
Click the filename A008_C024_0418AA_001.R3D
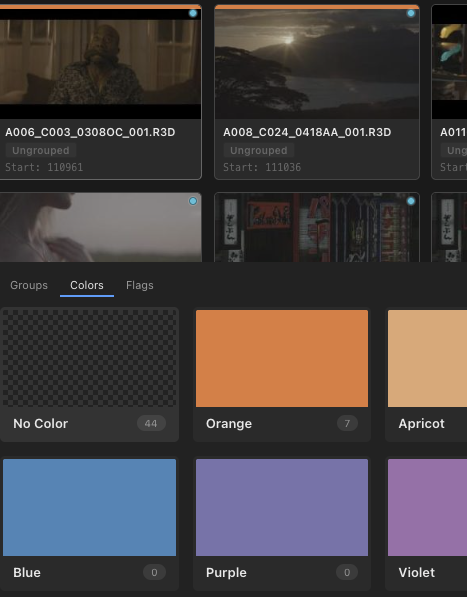click(x=307, y=132)
